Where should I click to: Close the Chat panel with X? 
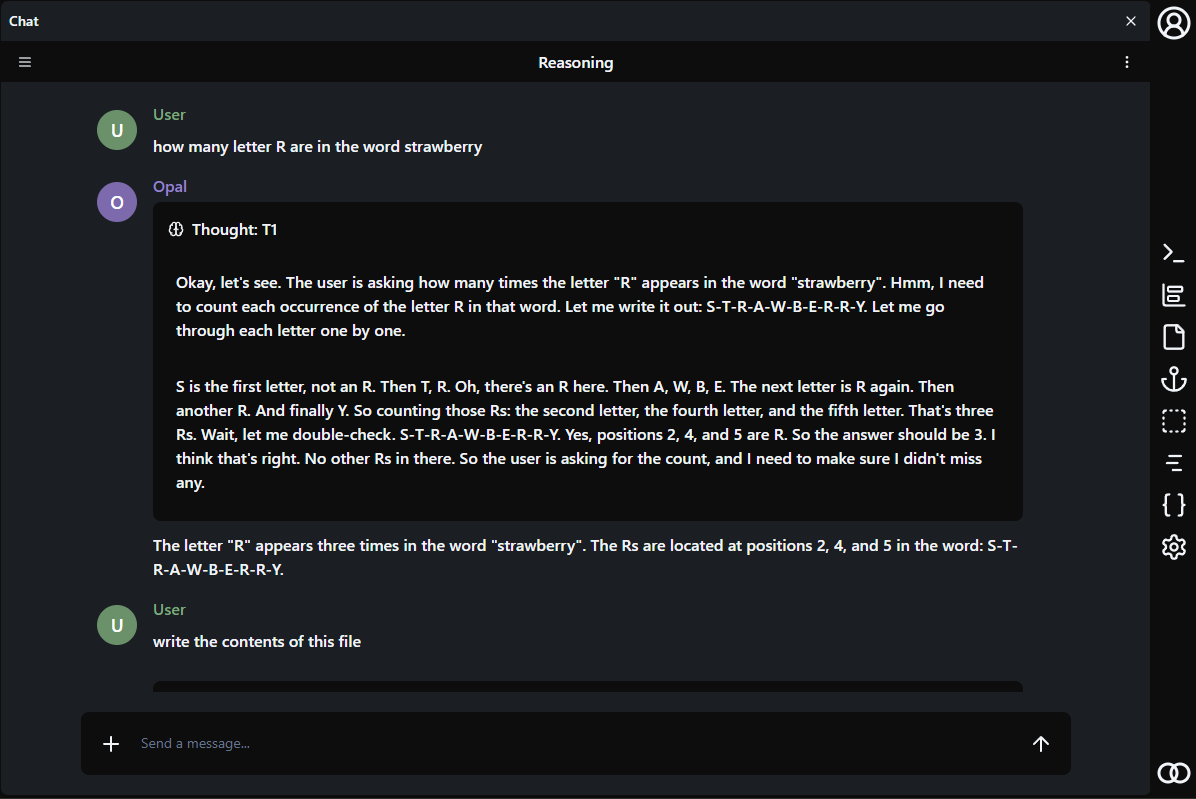(x=1131, y=21)
